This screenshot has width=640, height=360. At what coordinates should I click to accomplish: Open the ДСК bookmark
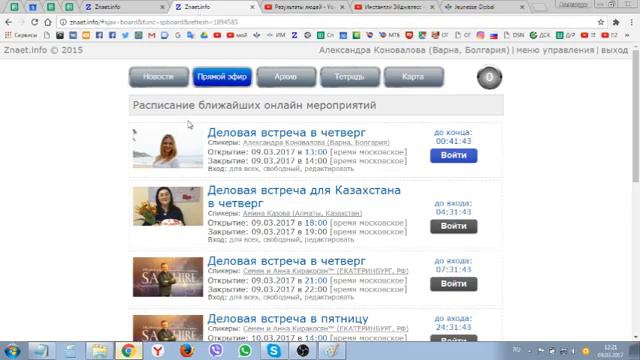tap(540, 35)
